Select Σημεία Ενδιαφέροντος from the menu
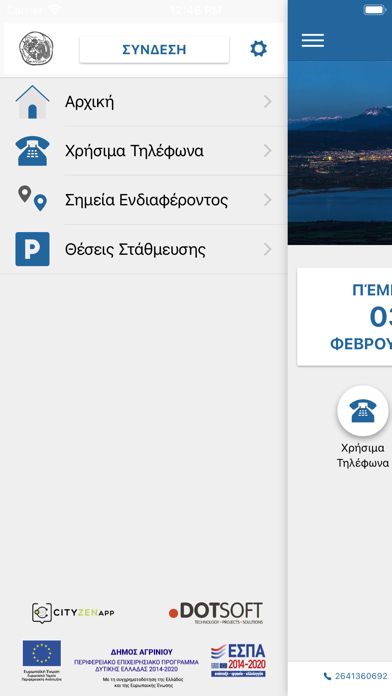Image resolution: width=392 pixels, height=696 pixels. (x=144, y=200)
